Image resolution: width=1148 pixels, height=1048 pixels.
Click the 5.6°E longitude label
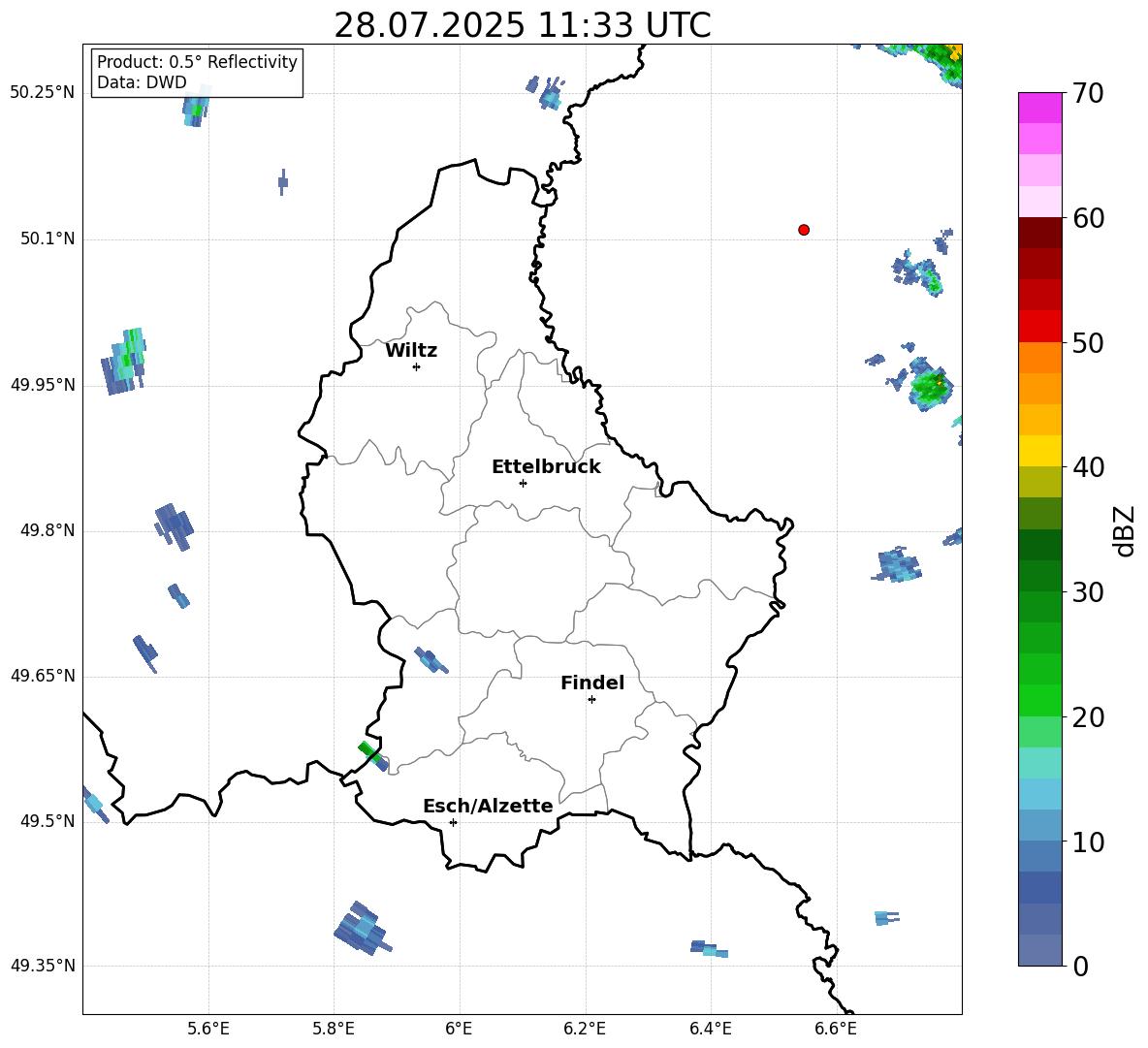point(207,1029)
